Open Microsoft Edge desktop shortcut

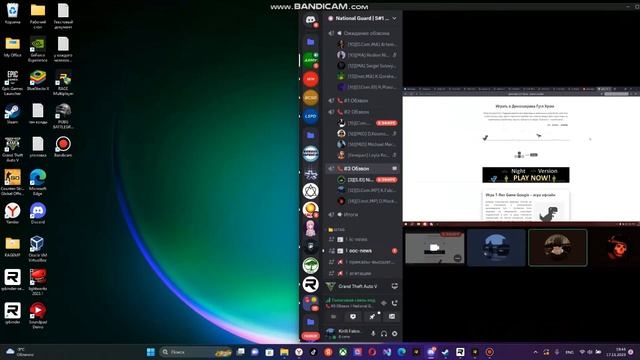point(38,182)
